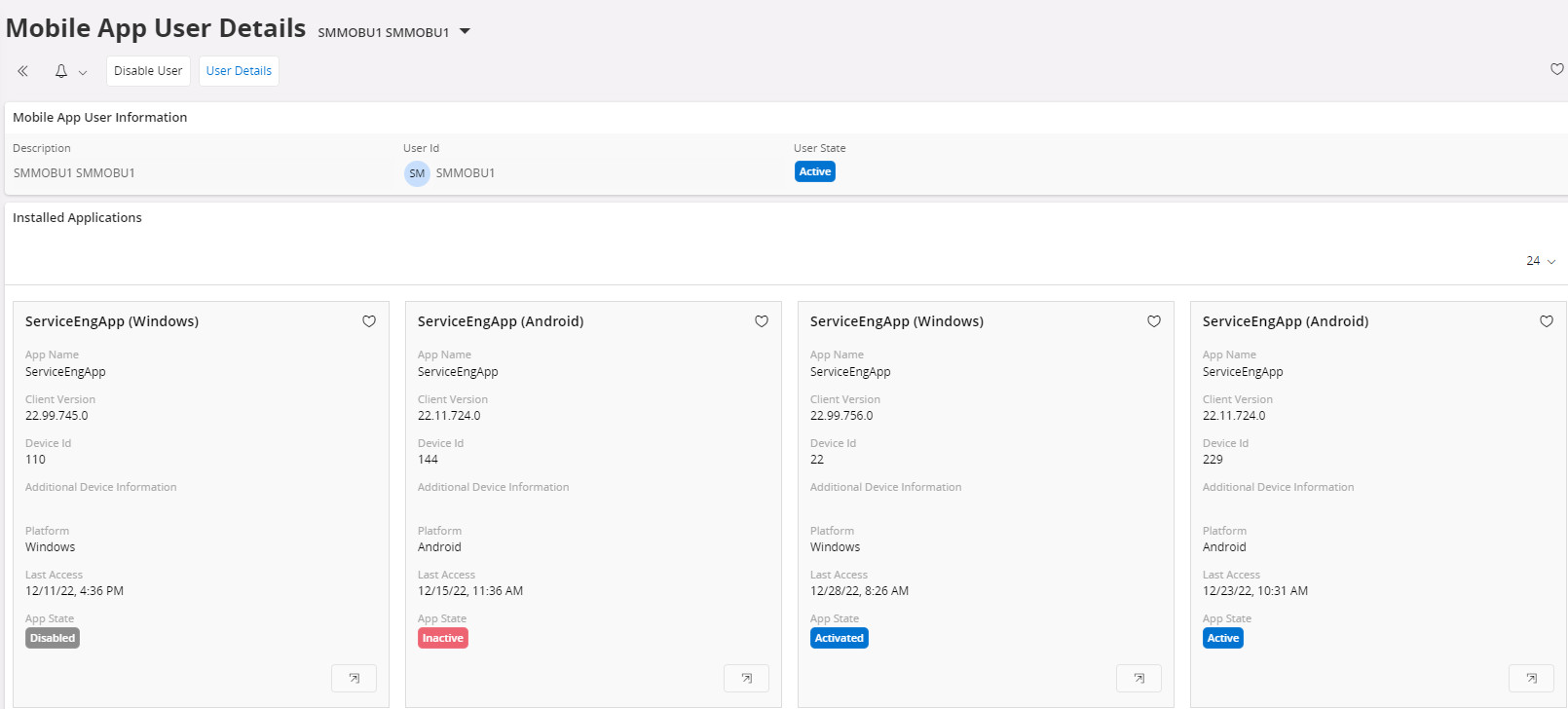Toggle favorite heart on Device Id 110 card
This screenshot has height=709, width=1568.
pyautogui.click(x=369, y=321)
